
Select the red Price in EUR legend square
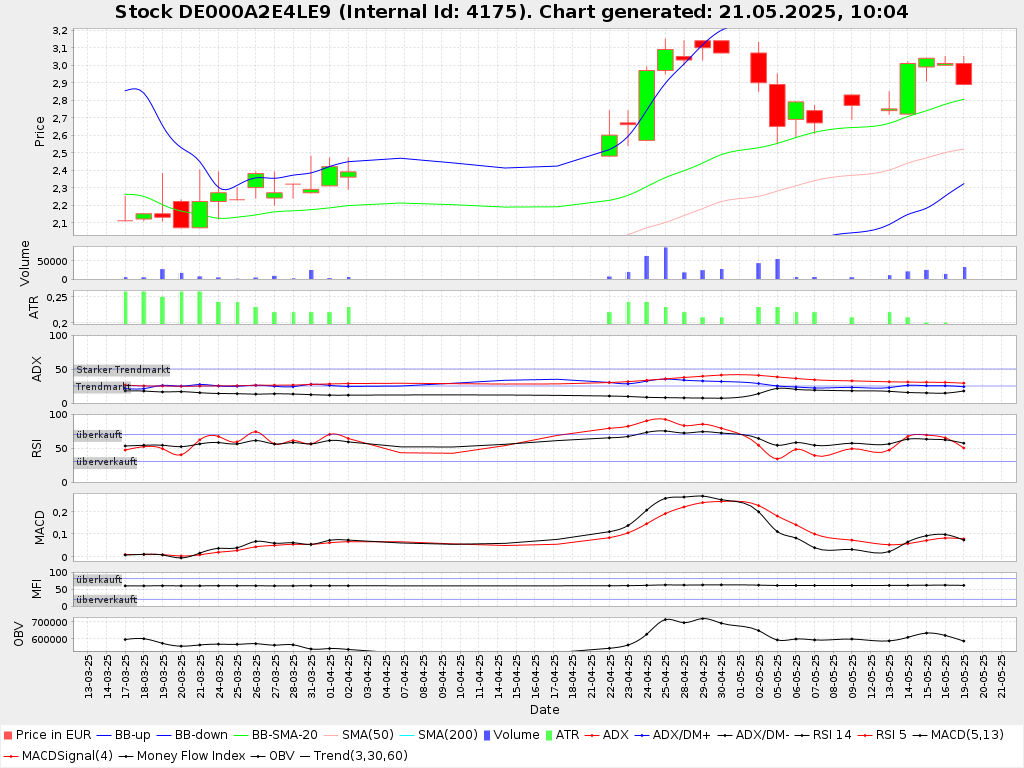pos(8,735)
